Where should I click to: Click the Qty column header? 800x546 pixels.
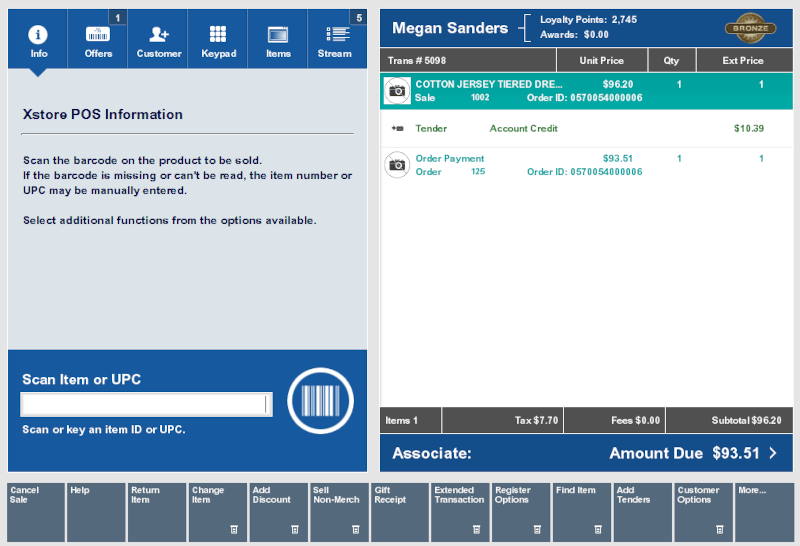671,60
